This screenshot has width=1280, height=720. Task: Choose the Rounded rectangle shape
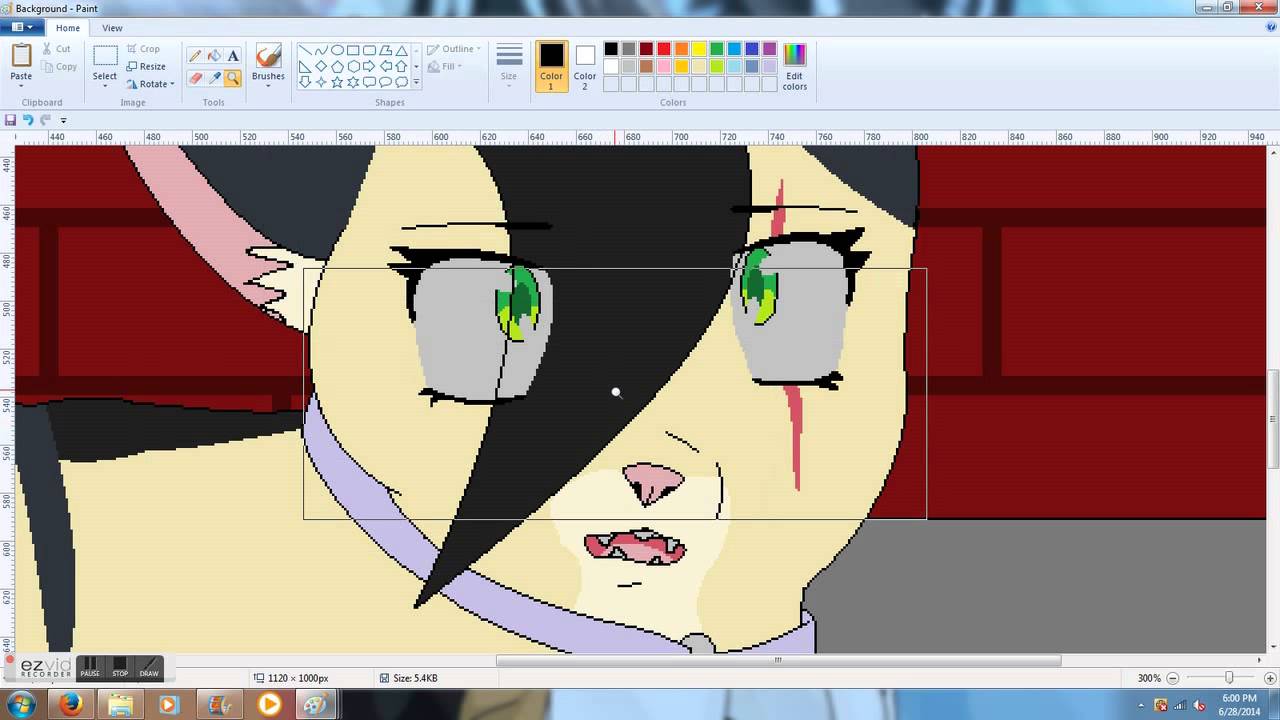369,50
